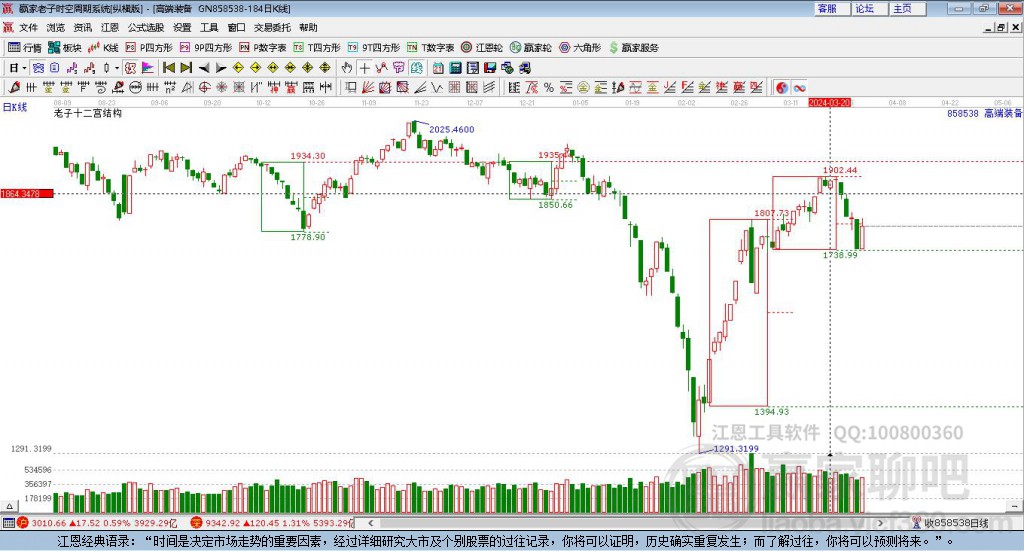Click the 沪 index 3010.66 status entry
The height and width of the screenshot is (551, 1024).
click(97, 523)
